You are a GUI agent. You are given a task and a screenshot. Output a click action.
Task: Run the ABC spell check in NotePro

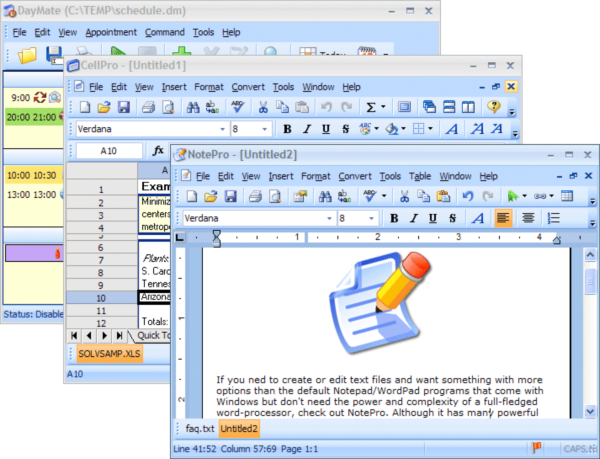pos(370,196)
